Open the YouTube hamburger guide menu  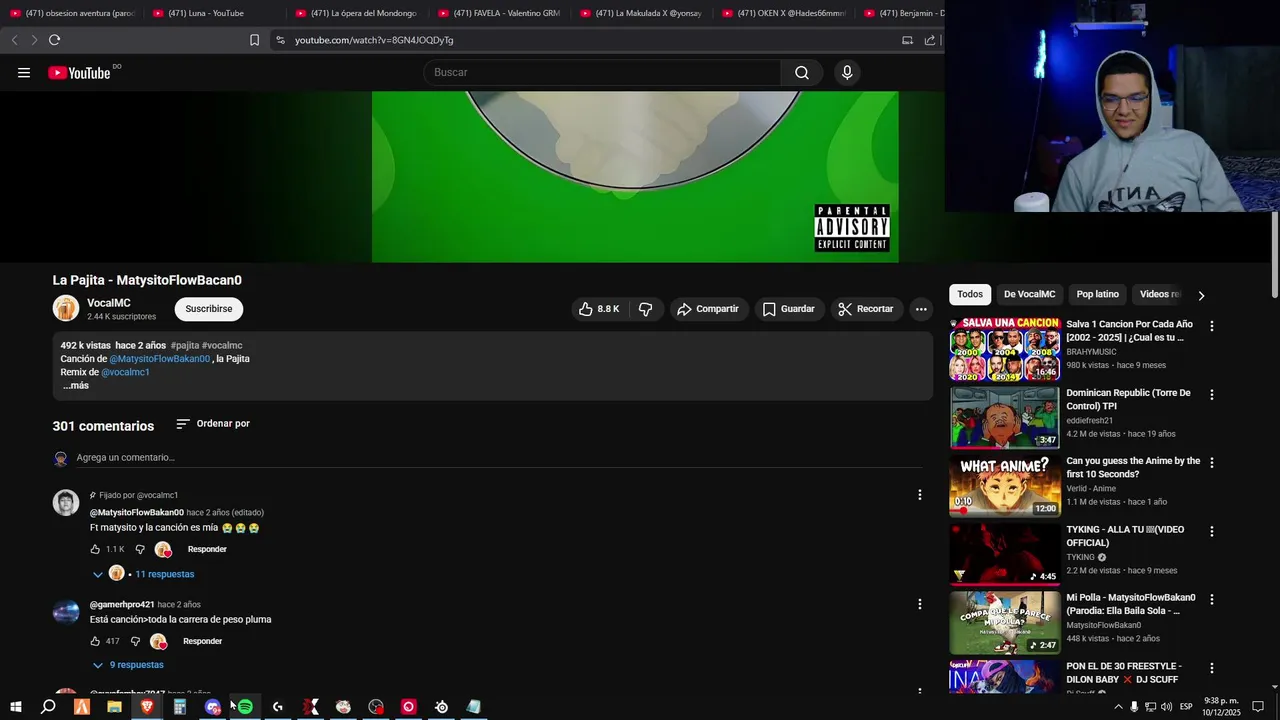(x=24, y=72)
